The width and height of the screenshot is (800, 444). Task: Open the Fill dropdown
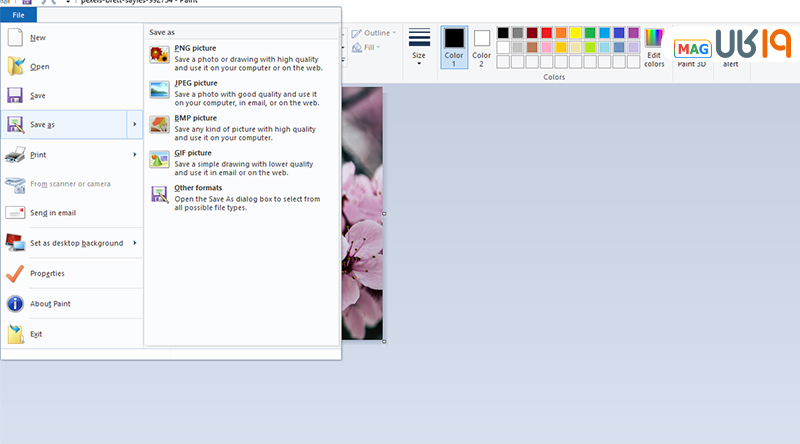point(366,47)
